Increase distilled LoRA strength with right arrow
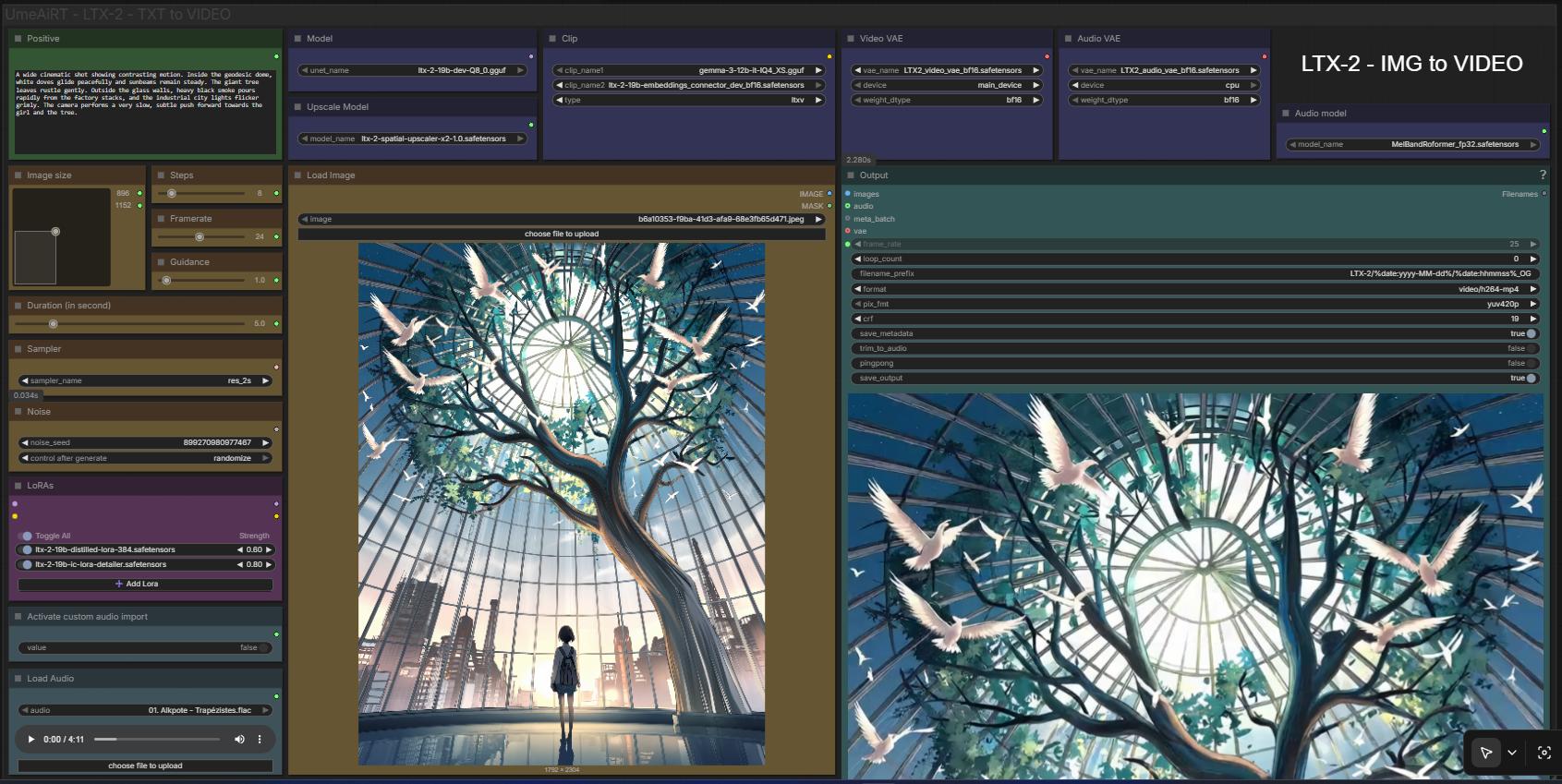This screenshot has width=1562, height=784. click(x=269, y=549)
